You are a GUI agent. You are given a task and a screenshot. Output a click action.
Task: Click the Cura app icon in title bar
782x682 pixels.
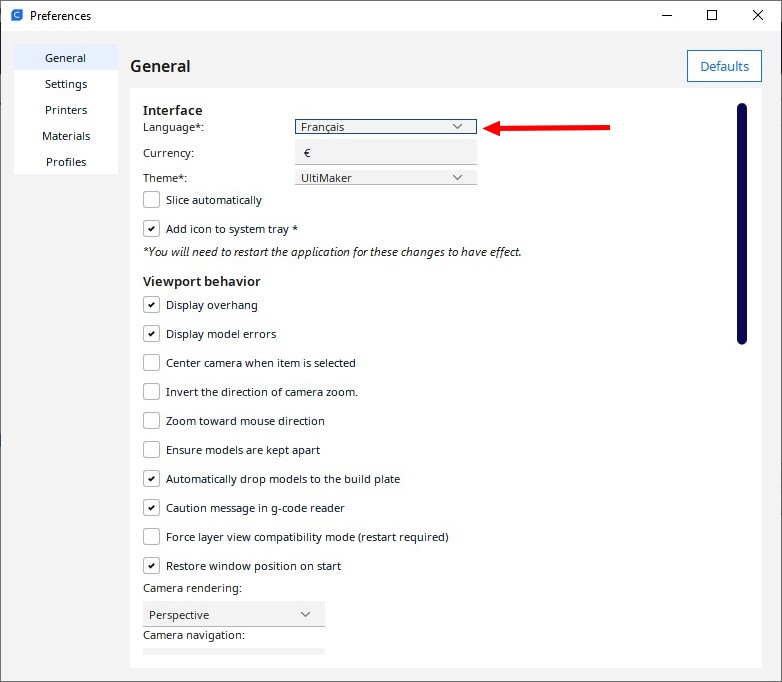click(16, 16)
